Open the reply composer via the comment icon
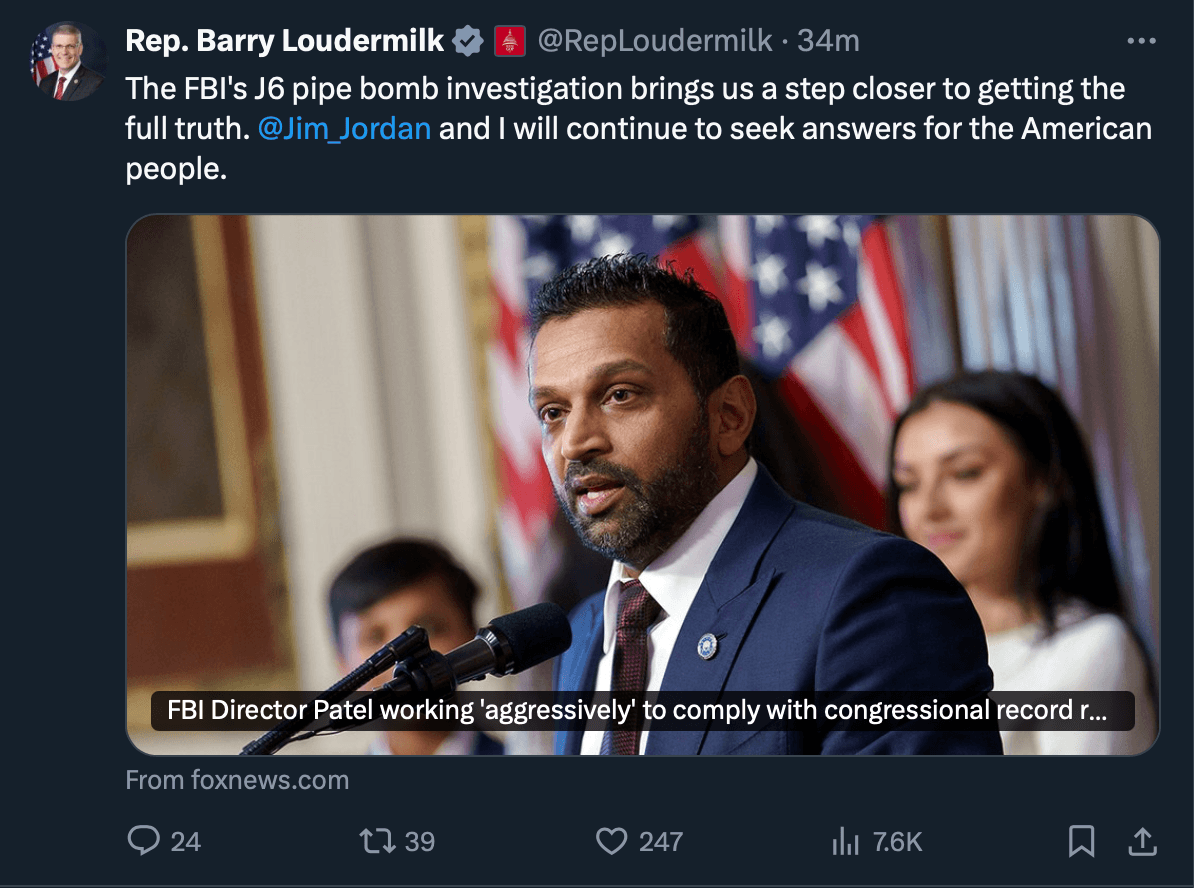 (144, 841)
